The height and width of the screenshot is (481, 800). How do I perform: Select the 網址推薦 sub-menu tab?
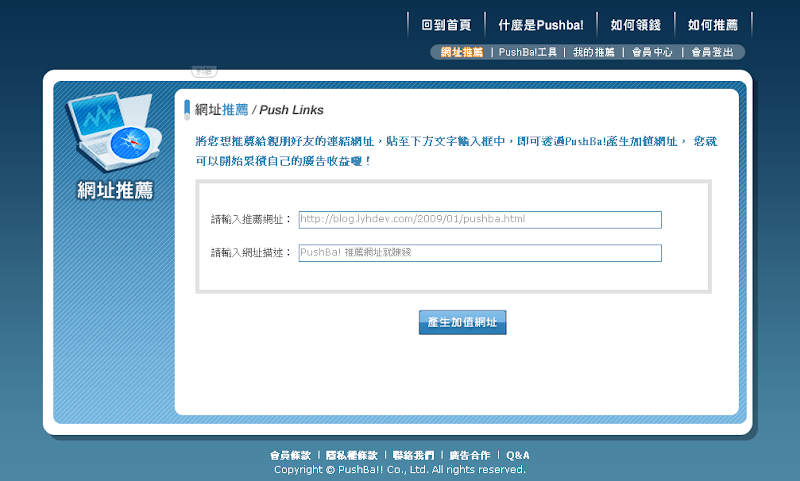pyautogui.click(x=462, y=52)
